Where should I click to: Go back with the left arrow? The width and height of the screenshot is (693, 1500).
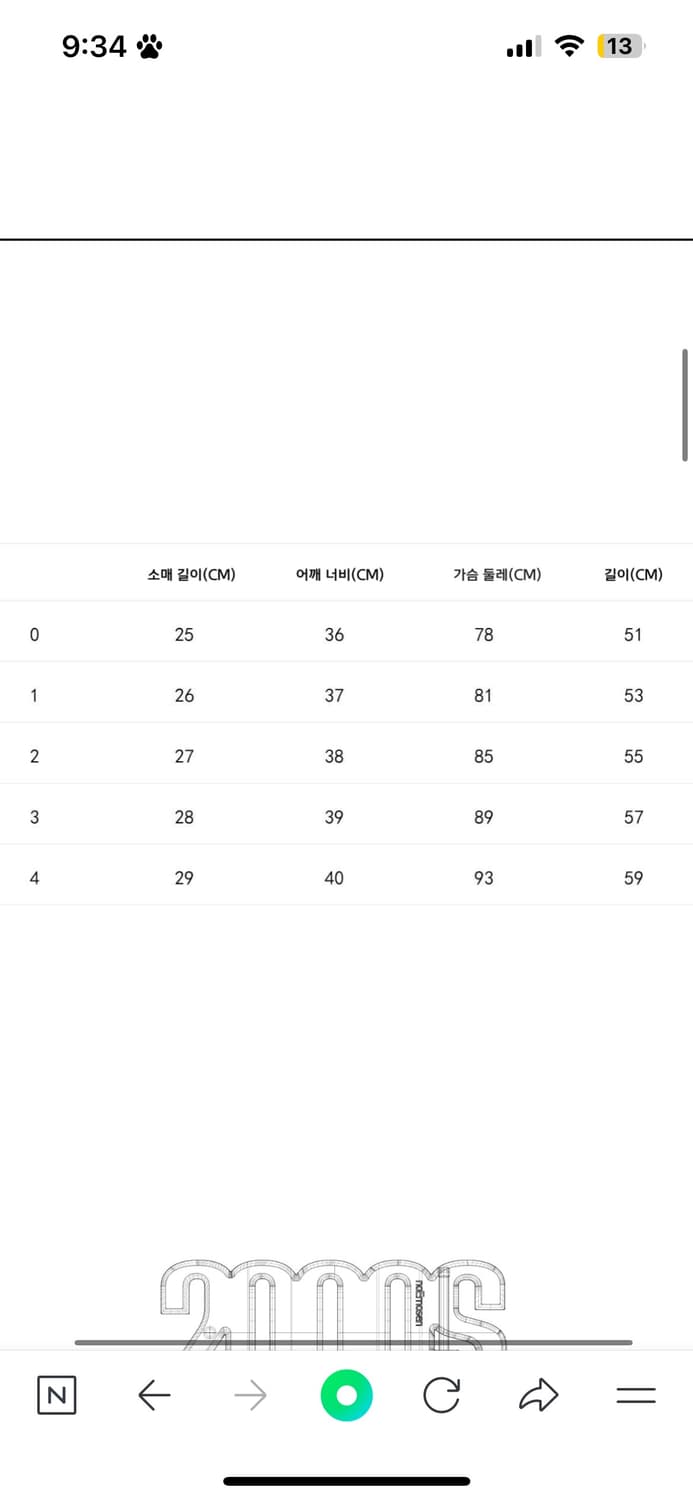pos(154,1395)
